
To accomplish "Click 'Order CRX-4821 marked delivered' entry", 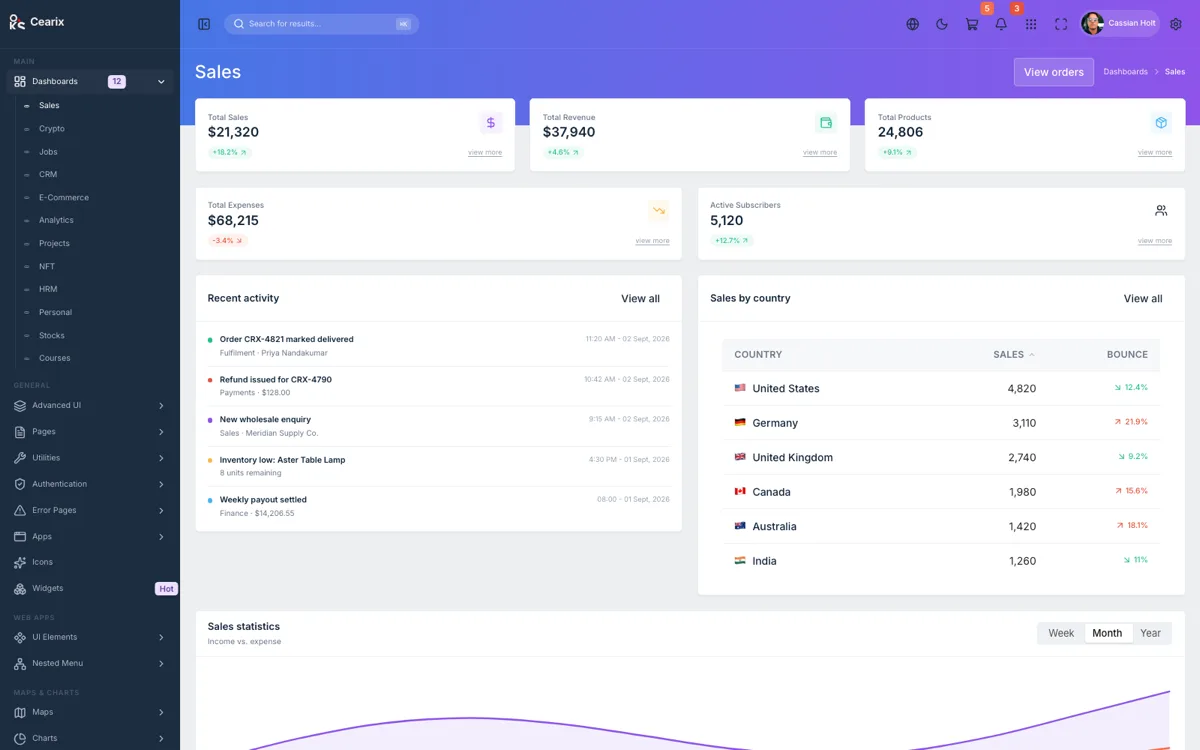I will pyautogui.click(x=439, y=346).
